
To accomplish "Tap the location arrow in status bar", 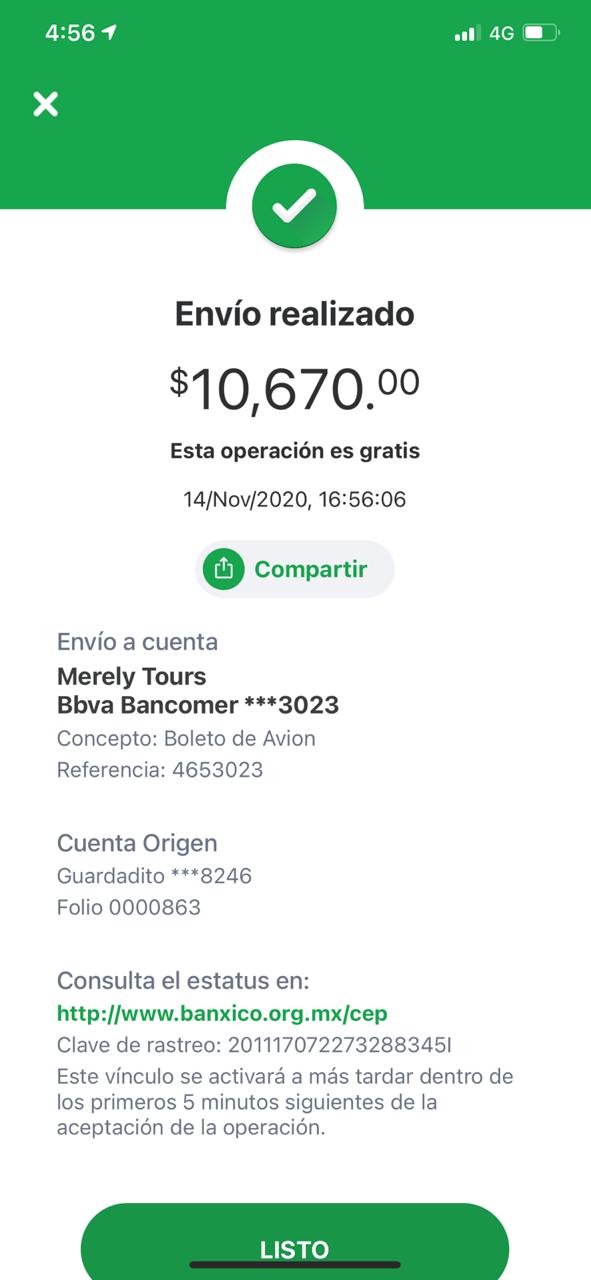I will (110, 32).
